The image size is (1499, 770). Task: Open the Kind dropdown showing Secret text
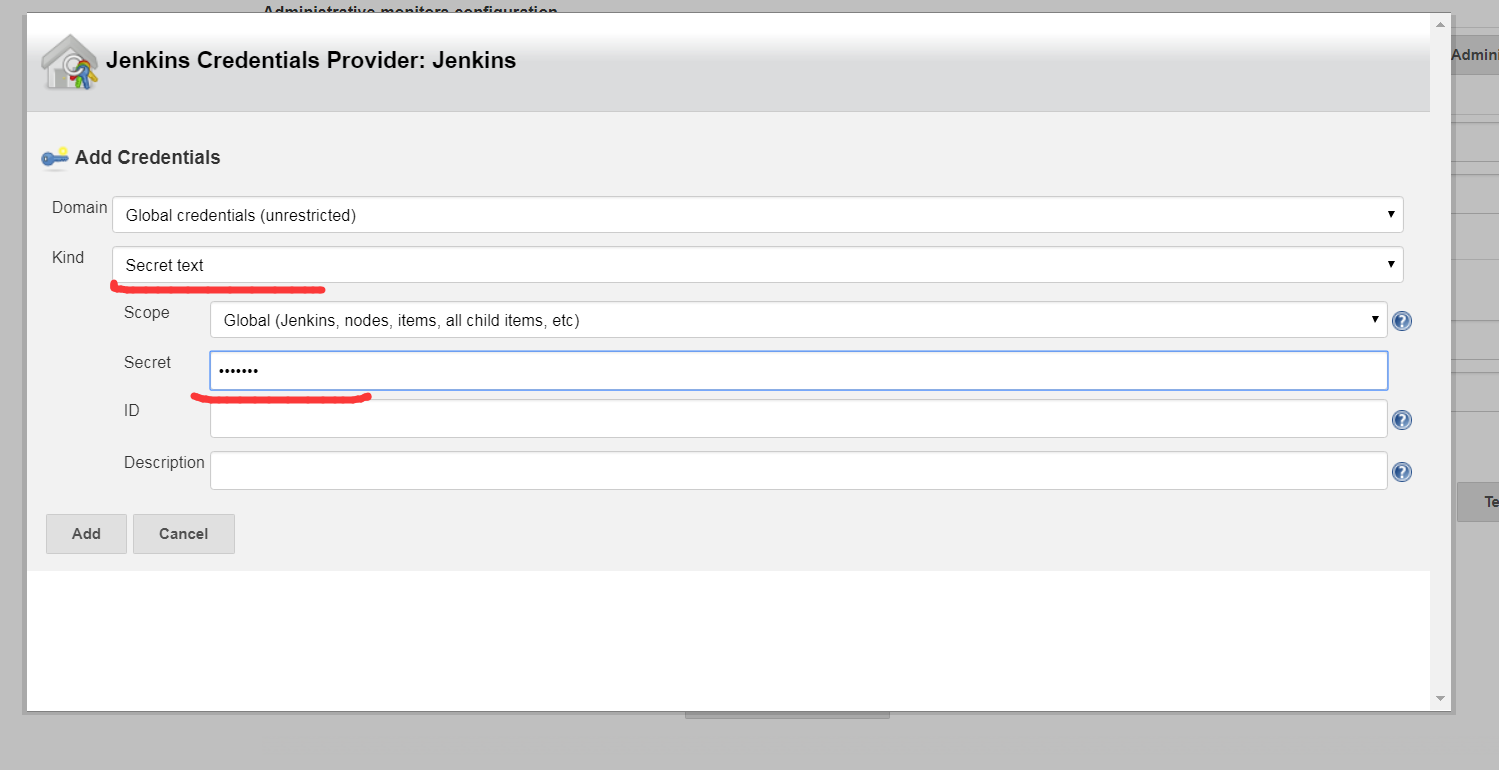coord(757,265)
